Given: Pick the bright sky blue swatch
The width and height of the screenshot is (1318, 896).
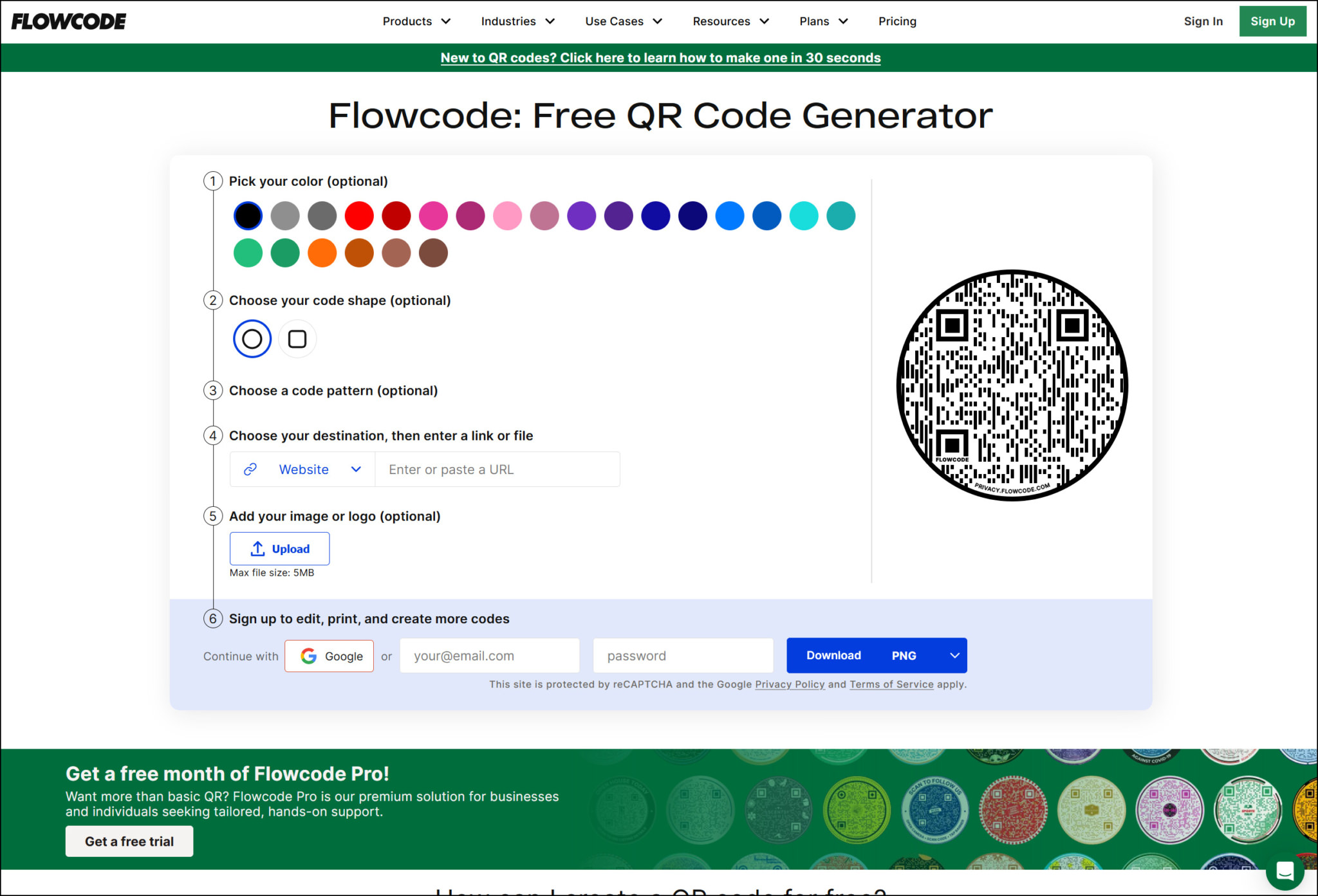Looking at the screenshot, I should click(730, 215).
